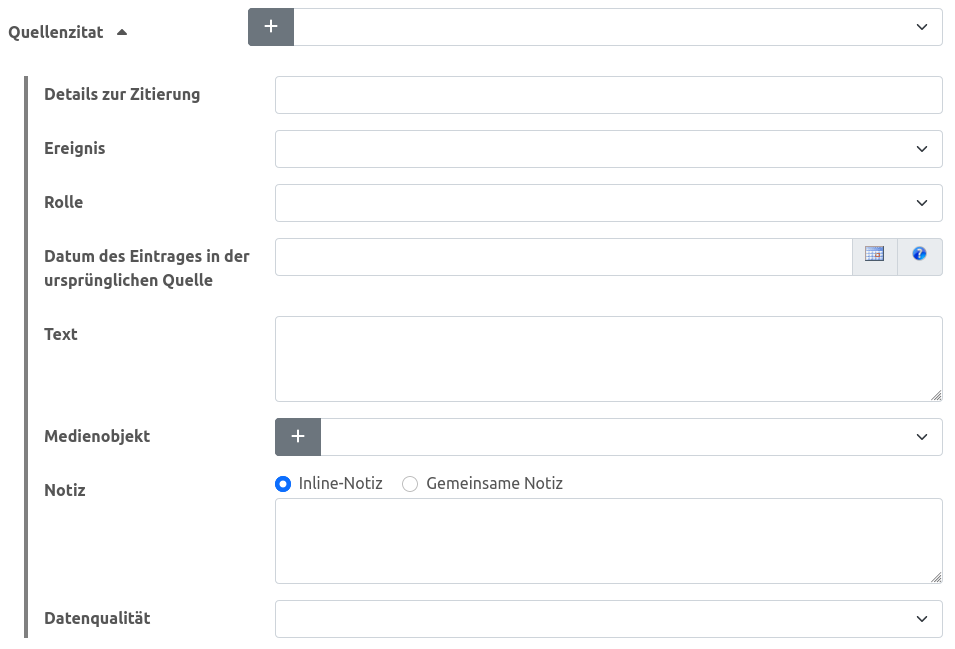
Task: Click the plus button beside Medienobjekt
Action: (298, 437)
